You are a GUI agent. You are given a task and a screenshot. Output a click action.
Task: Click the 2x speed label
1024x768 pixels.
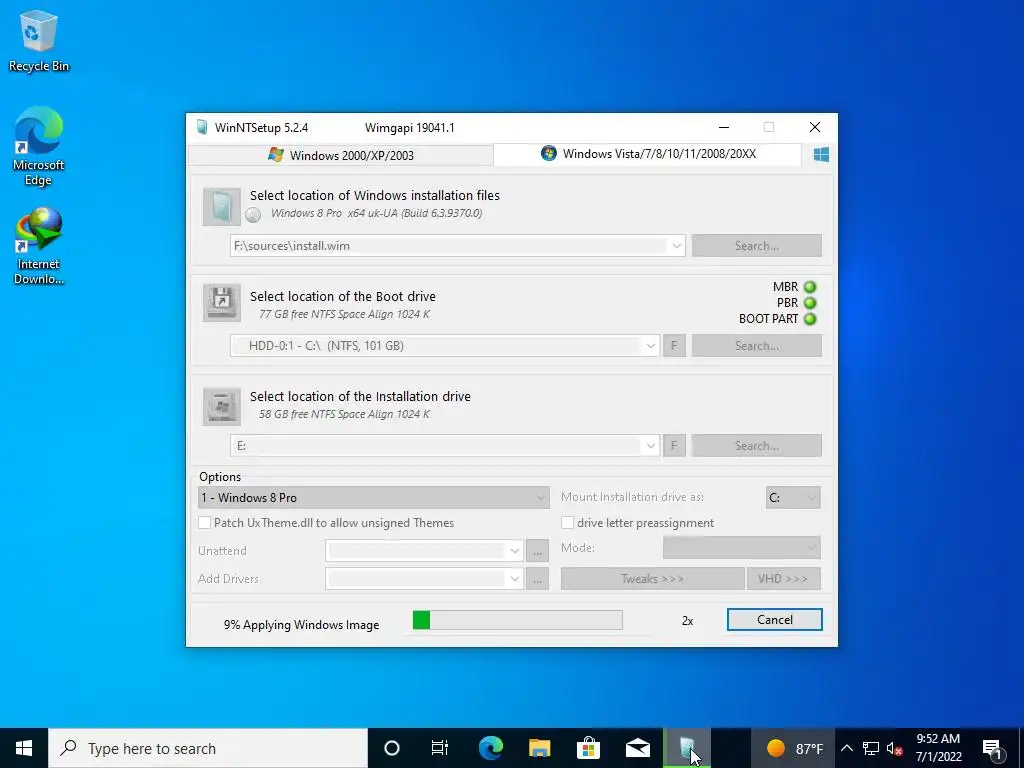pyautogui.click(x=687, y=621)
